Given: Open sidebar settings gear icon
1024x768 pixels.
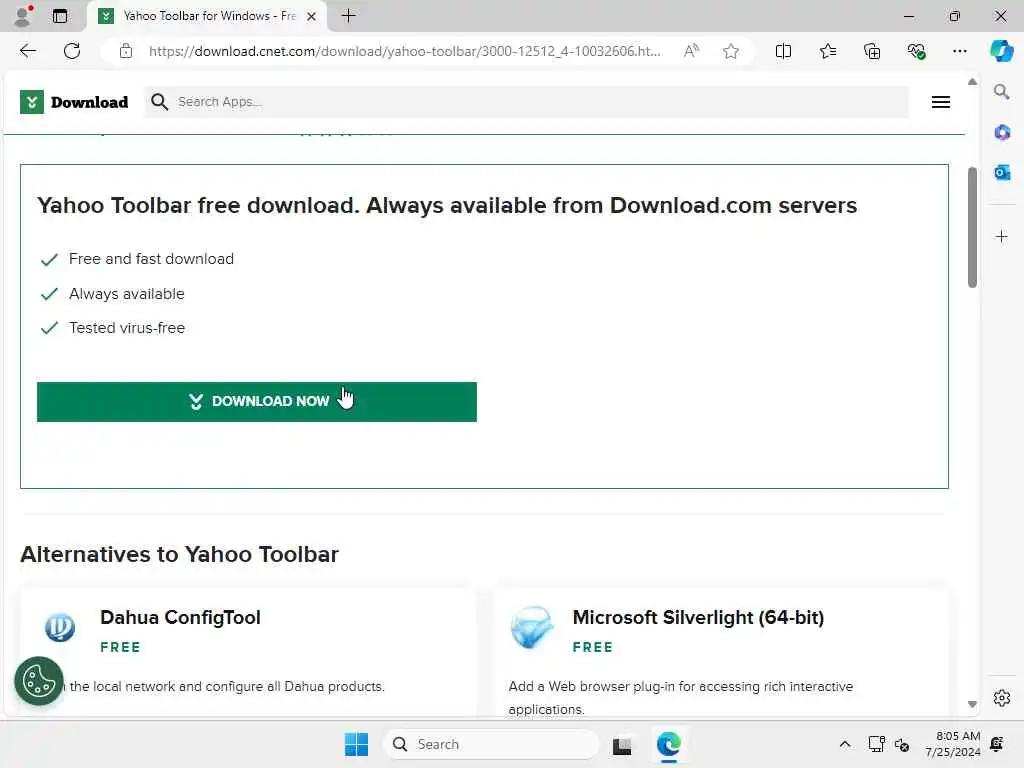Looking at the screenshot, I should point(1002,698).
